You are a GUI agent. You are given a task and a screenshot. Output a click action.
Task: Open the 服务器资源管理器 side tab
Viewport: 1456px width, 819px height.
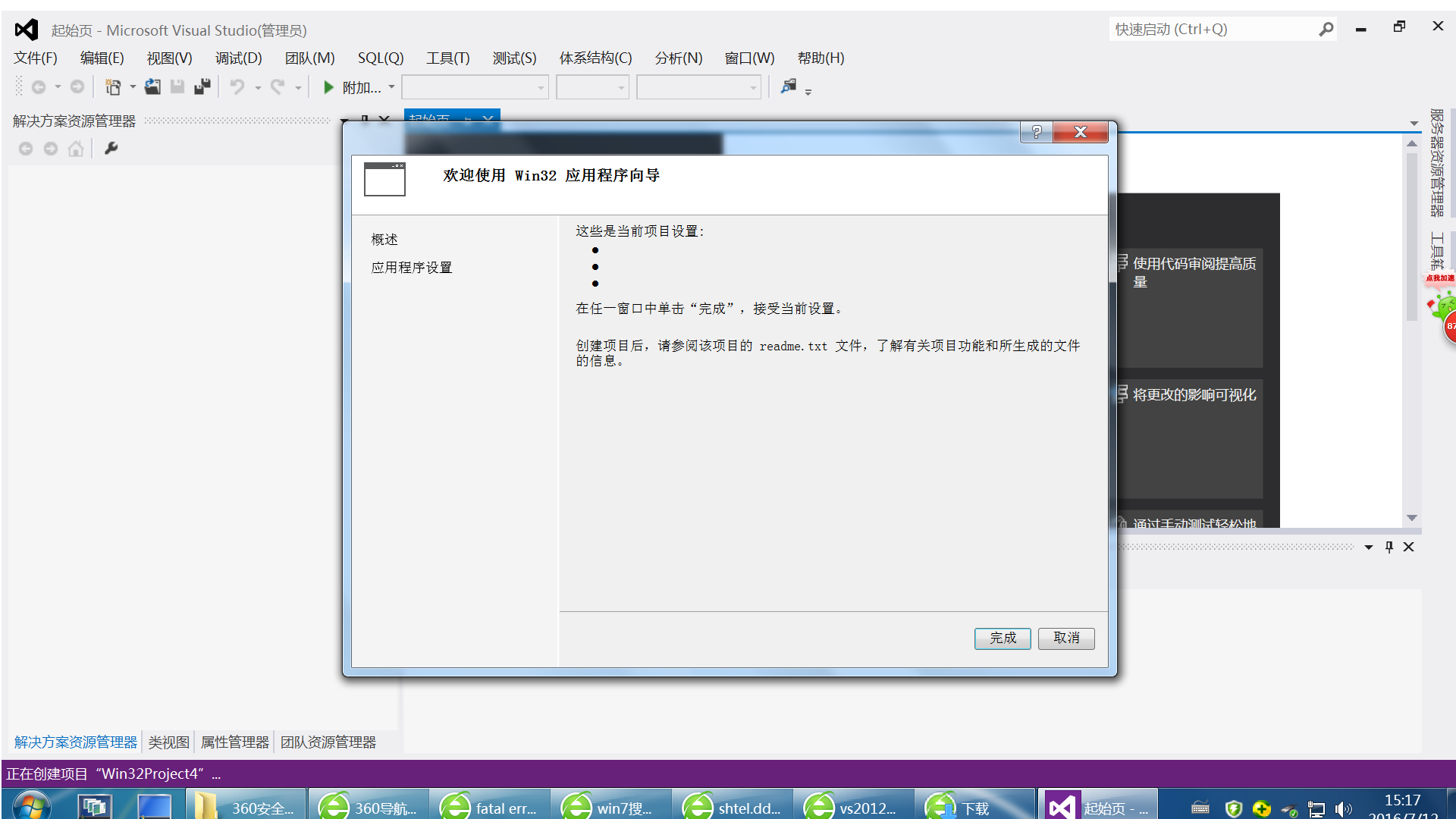pyautogui.click(x=1437, y=162)
